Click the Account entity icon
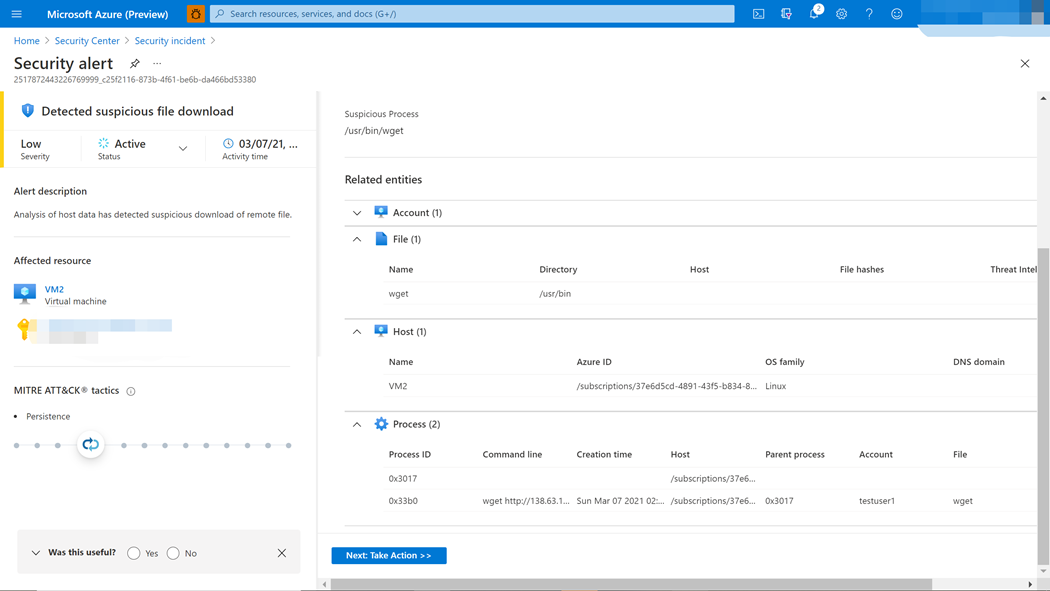The image size is (1050, 591). [x=381, y=212]
